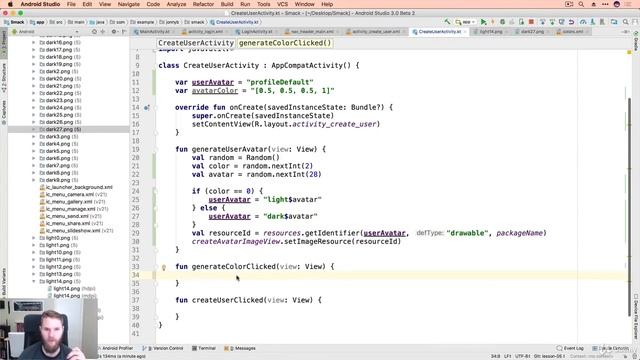Screen dimensions: 640x360
Task: Open the Android Studio application menu
Action: [x=40, y=4]
